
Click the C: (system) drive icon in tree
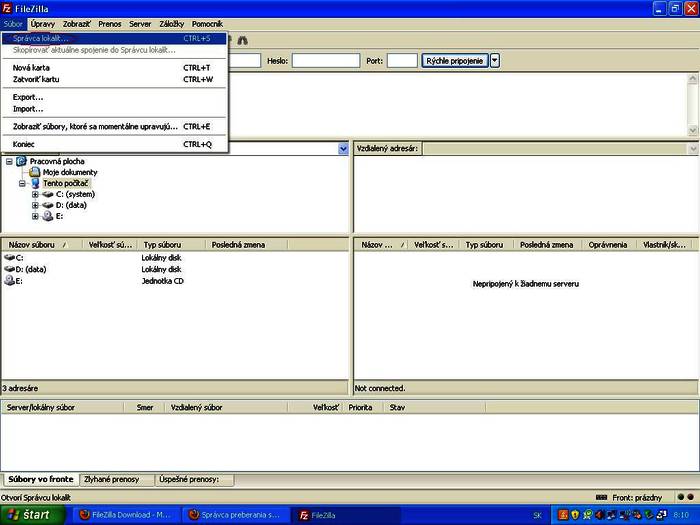tap(48, 194)
